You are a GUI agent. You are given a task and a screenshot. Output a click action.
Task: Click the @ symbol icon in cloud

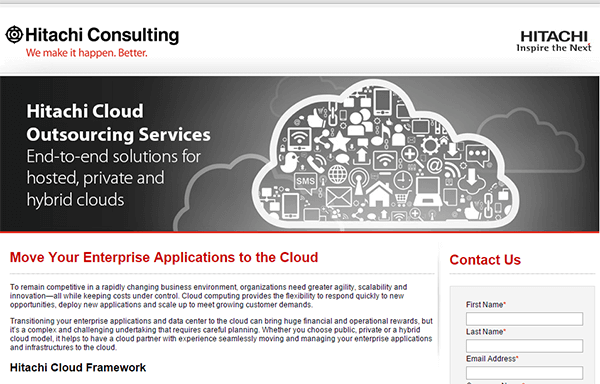tap(434, 166)
